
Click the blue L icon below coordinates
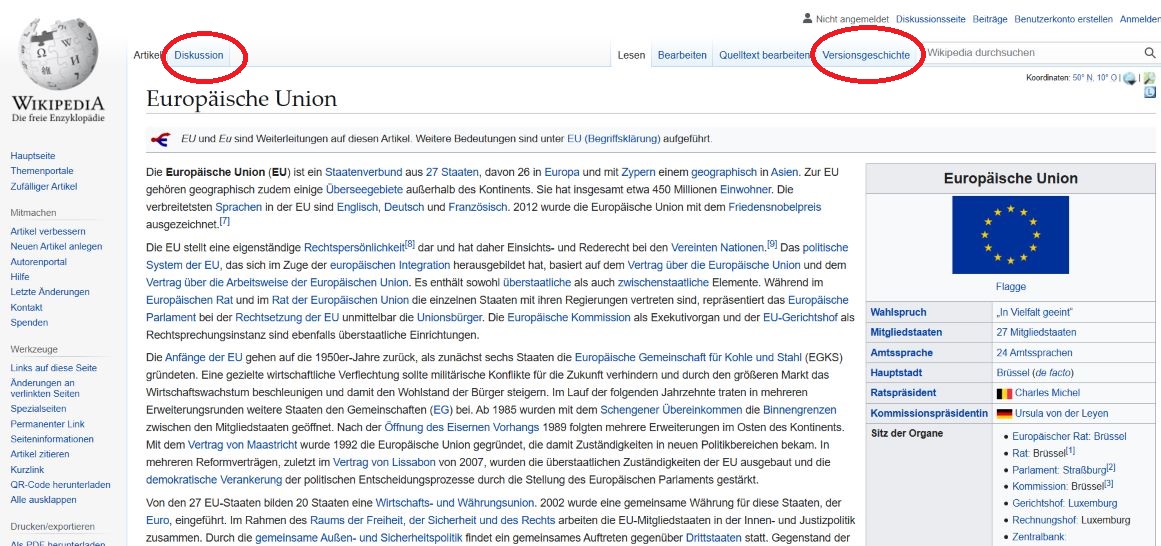(x=1150, y=92)
